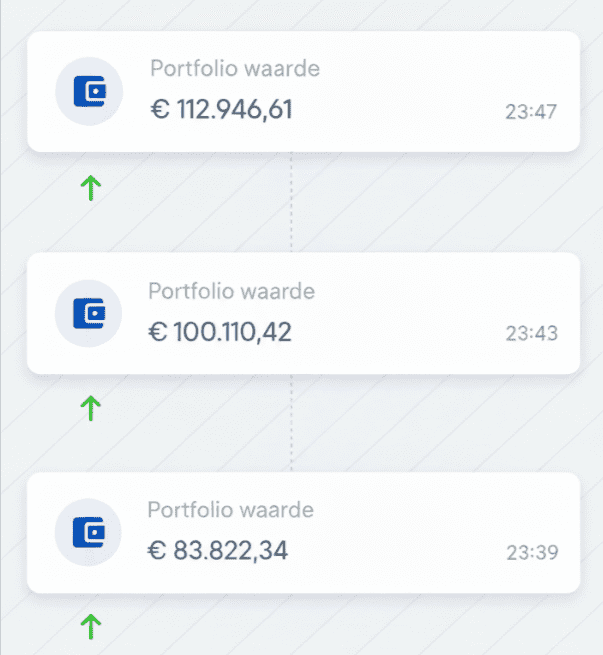Select the € 100.110,42 portfolio value
603x655 pixels.
pyautogui.click(x=220, y=331)
